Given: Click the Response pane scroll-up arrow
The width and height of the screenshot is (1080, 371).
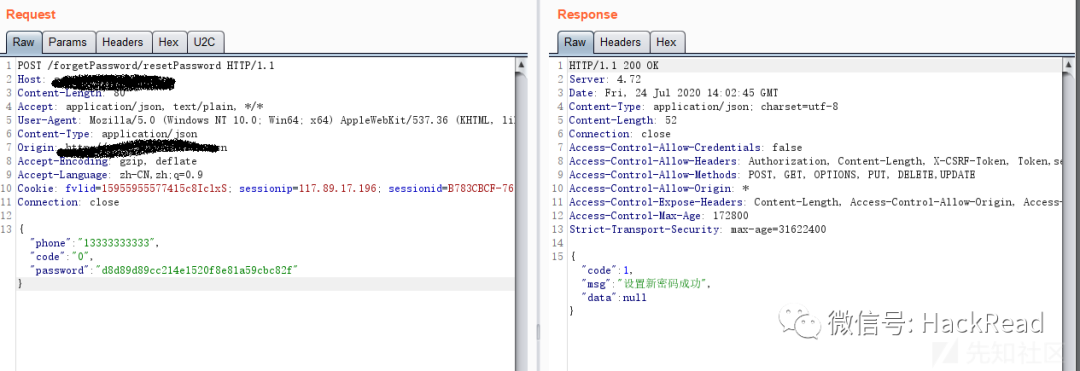Looking at the screenshot, I should pyautogui.click(x=1068, y=64).
